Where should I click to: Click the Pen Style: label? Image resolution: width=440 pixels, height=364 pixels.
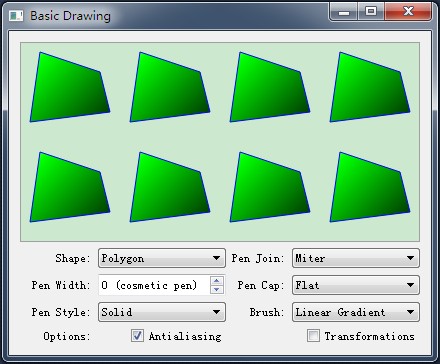tap(61, 312)
